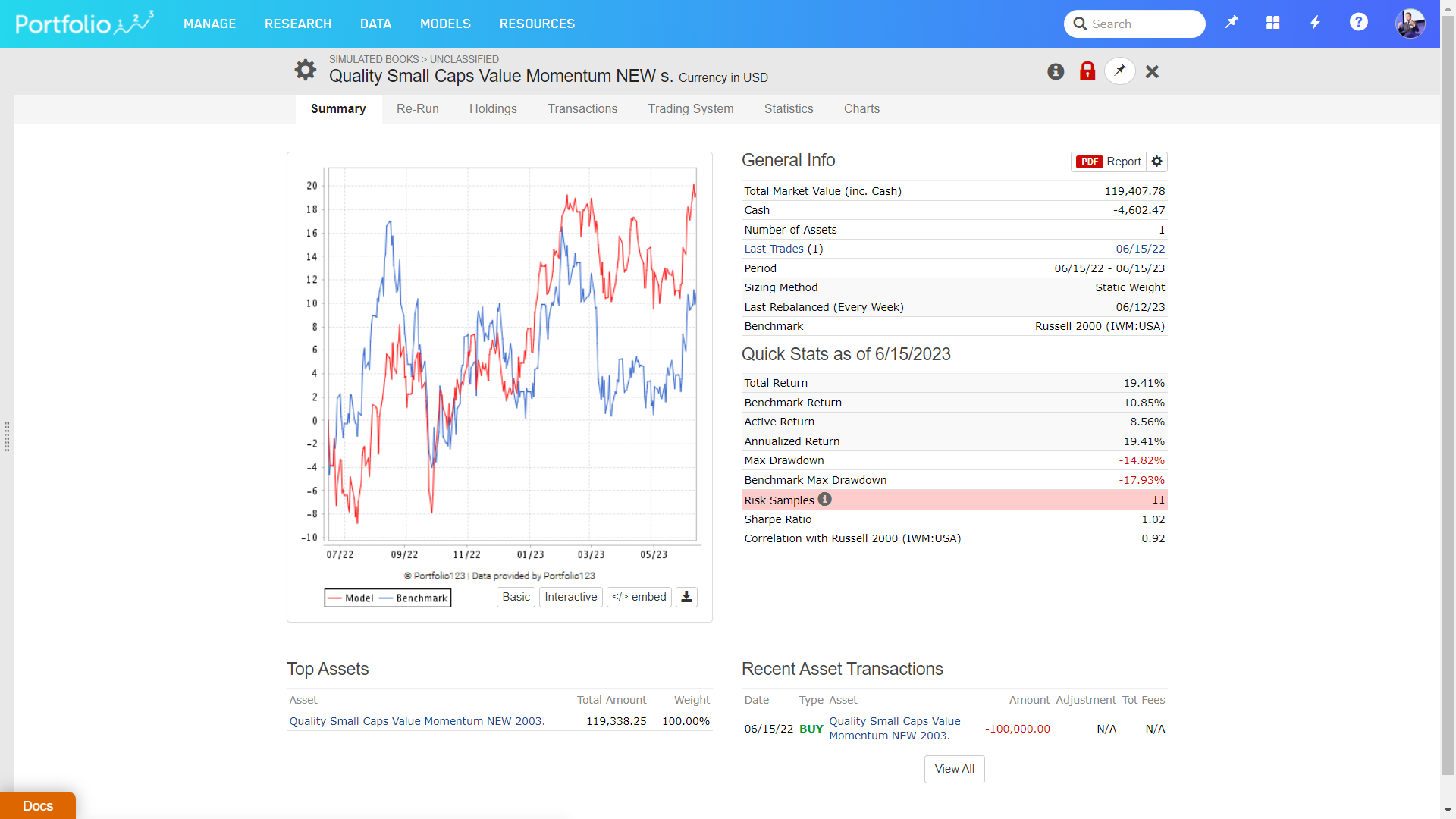The width and height of the screenshot is (1456, 819).
Task: Open the report settings gear dropdown
Action: click(x=1156, y=162)
